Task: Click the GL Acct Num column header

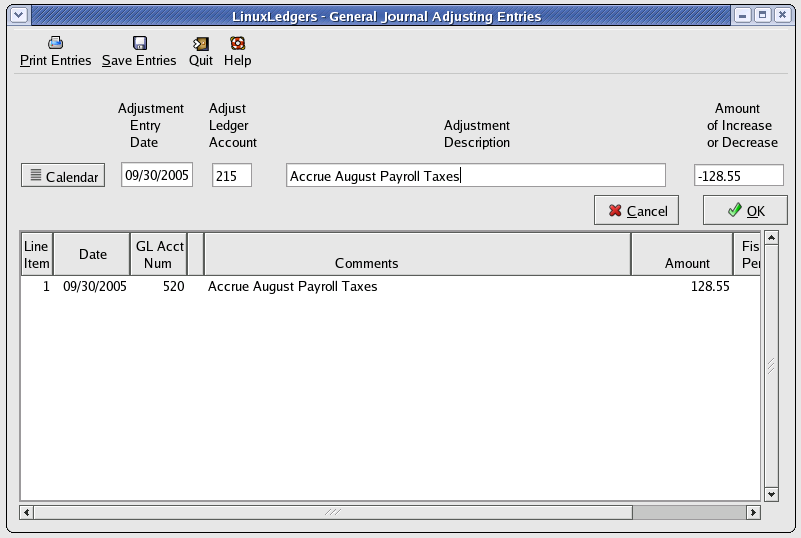Action: pyautogui.click(x=159, y=254)
